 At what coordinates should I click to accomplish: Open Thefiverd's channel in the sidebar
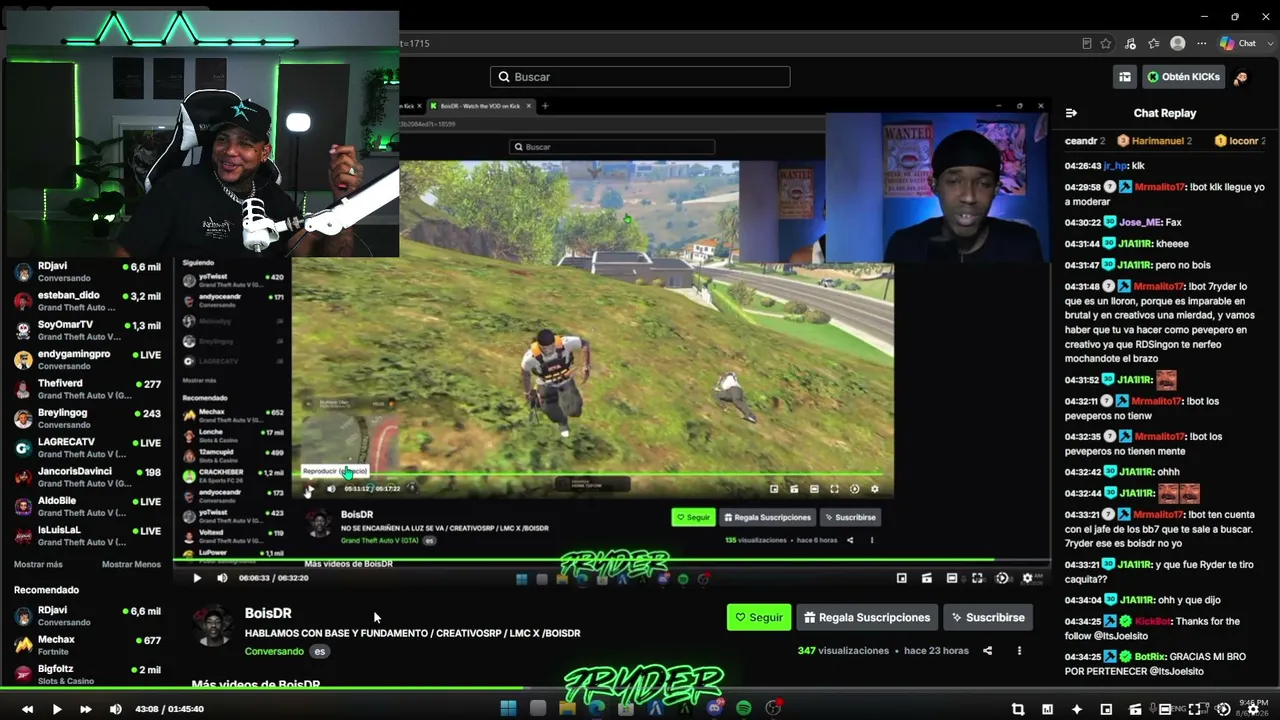point(87,389)
